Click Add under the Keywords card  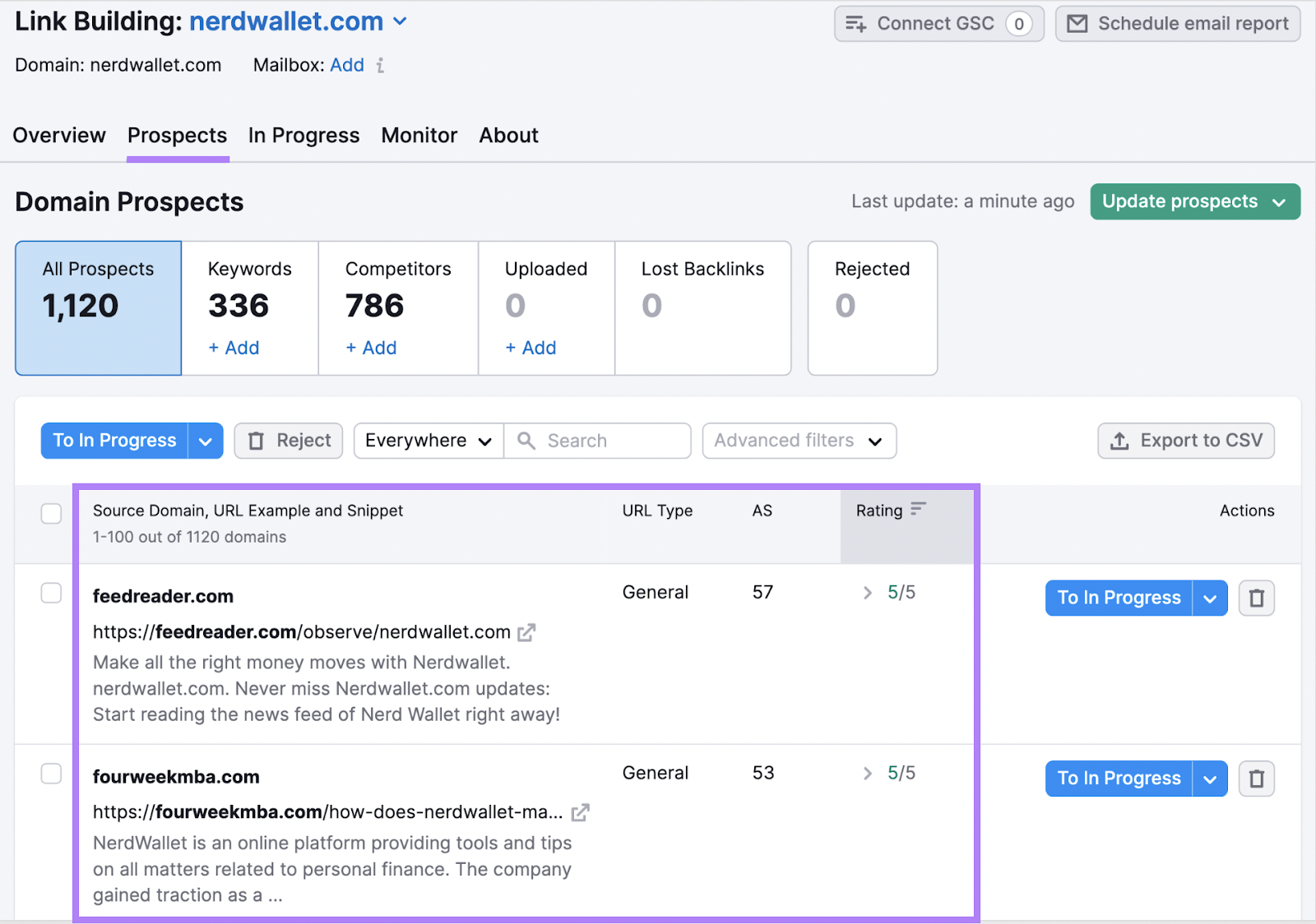(234, 347)
